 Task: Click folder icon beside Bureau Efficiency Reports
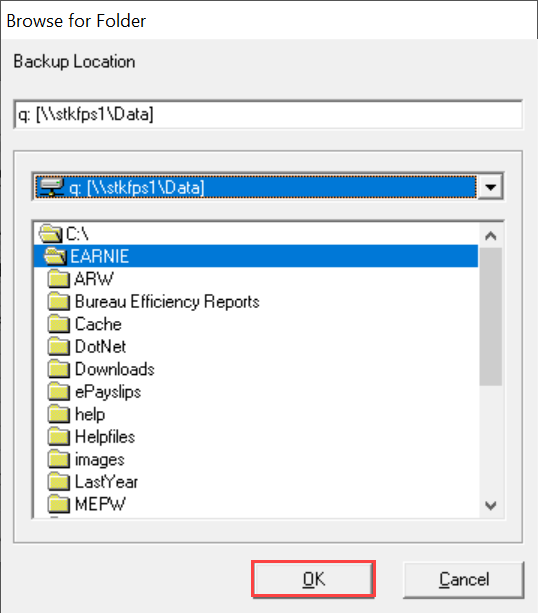pos(59,301)
